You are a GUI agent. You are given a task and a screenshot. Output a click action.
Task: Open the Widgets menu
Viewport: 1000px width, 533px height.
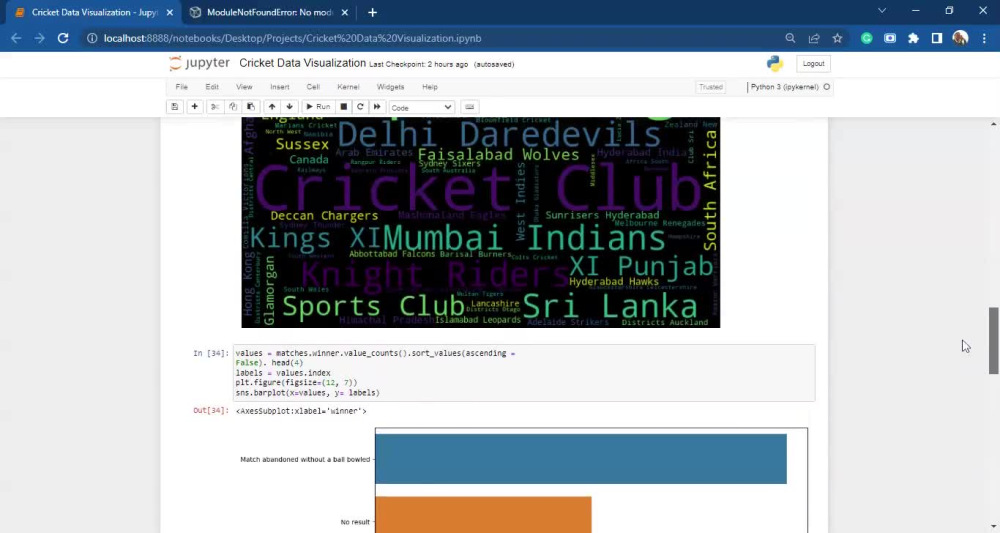[390, 87]
